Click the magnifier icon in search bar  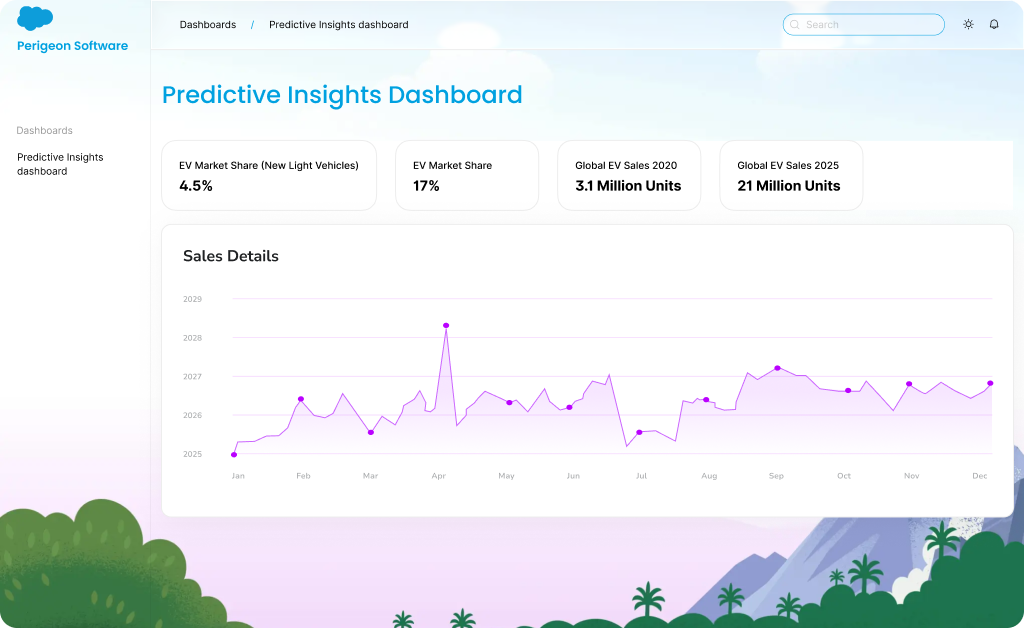(x=795, y=25)
